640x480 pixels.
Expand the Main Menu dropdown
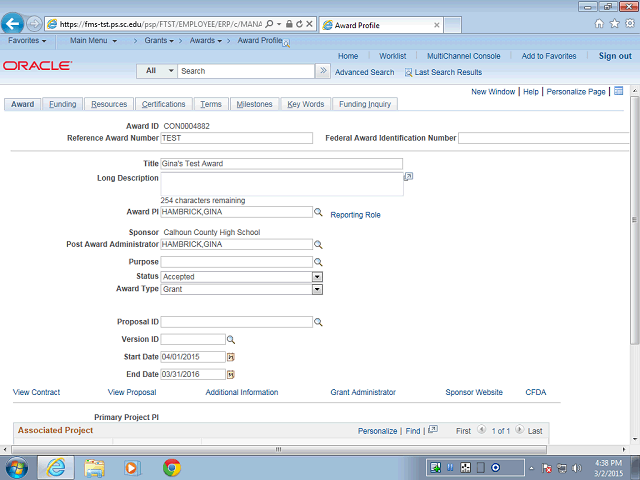click(x=93, y=40)
